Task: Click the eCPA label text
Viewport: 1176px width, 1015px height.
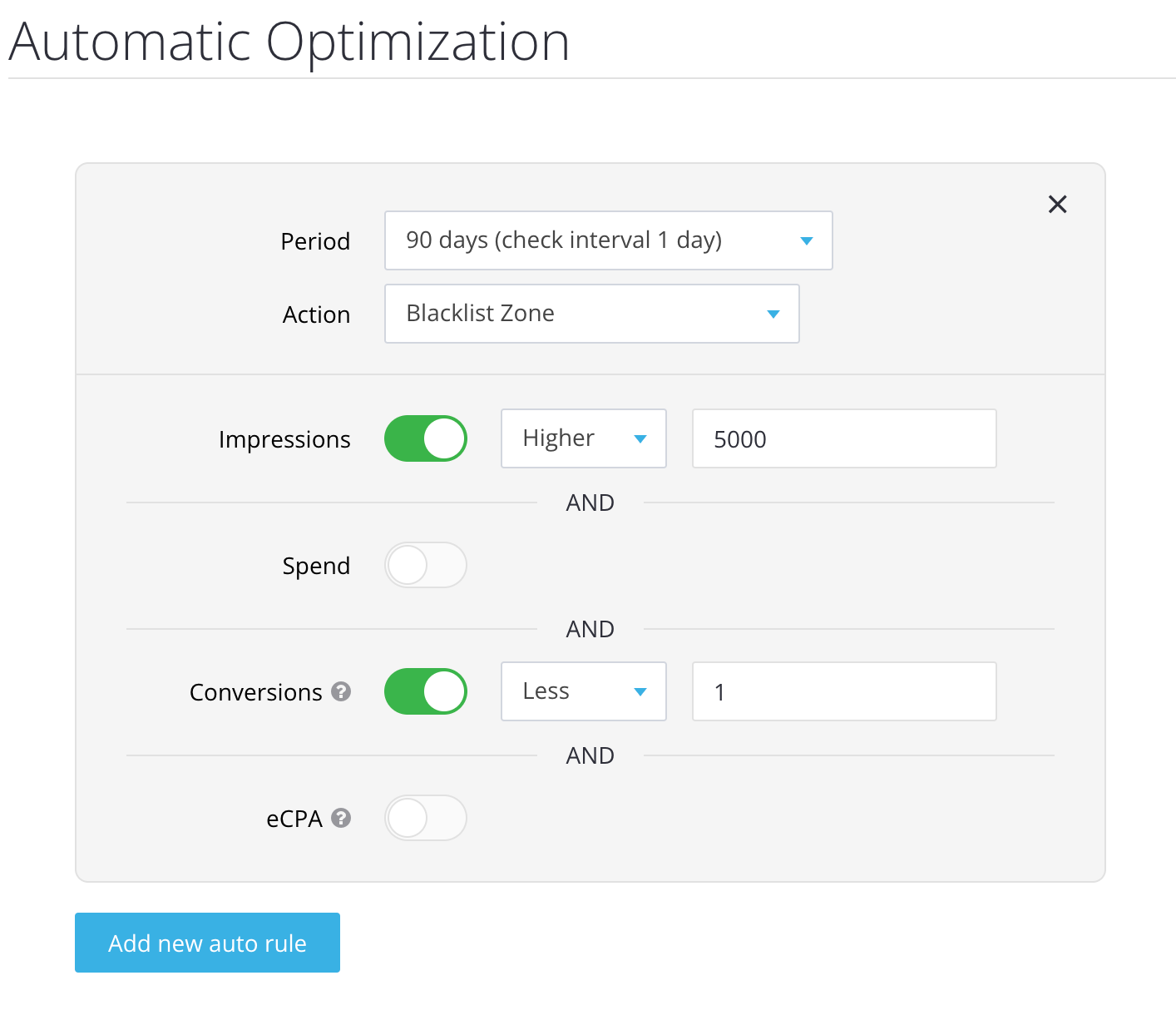Action: [x=294, y=819]
